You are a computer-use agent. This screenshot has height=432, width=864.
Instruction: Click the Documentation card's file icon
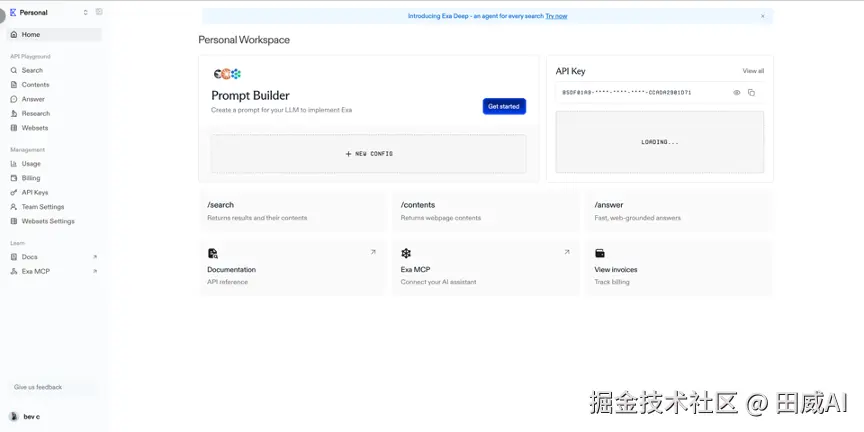pos(213,253)
